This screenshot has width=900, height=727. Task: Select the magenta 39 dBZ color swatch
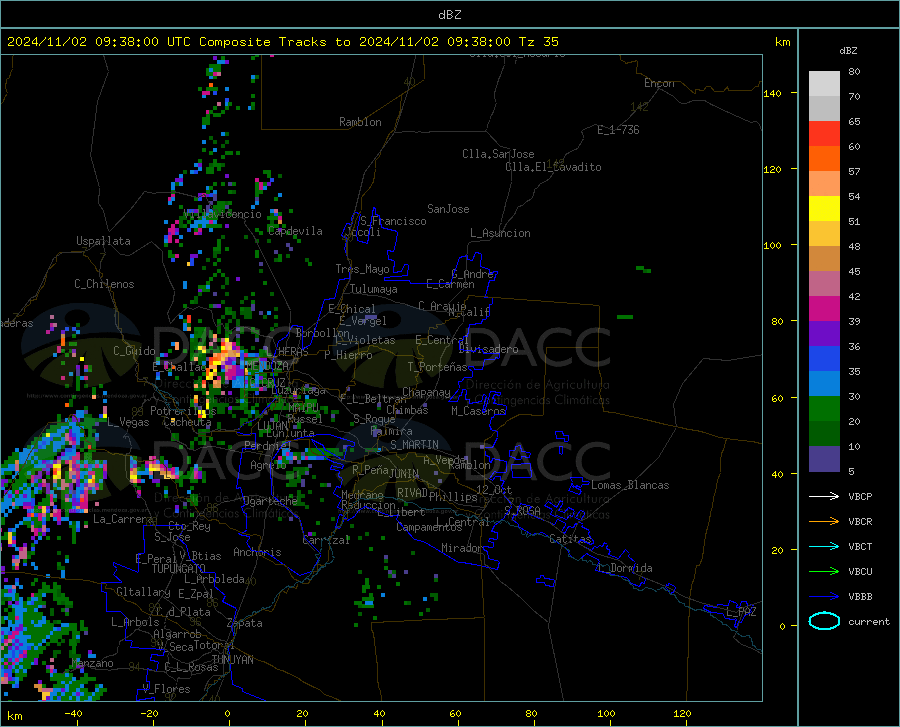click(824, 309)
